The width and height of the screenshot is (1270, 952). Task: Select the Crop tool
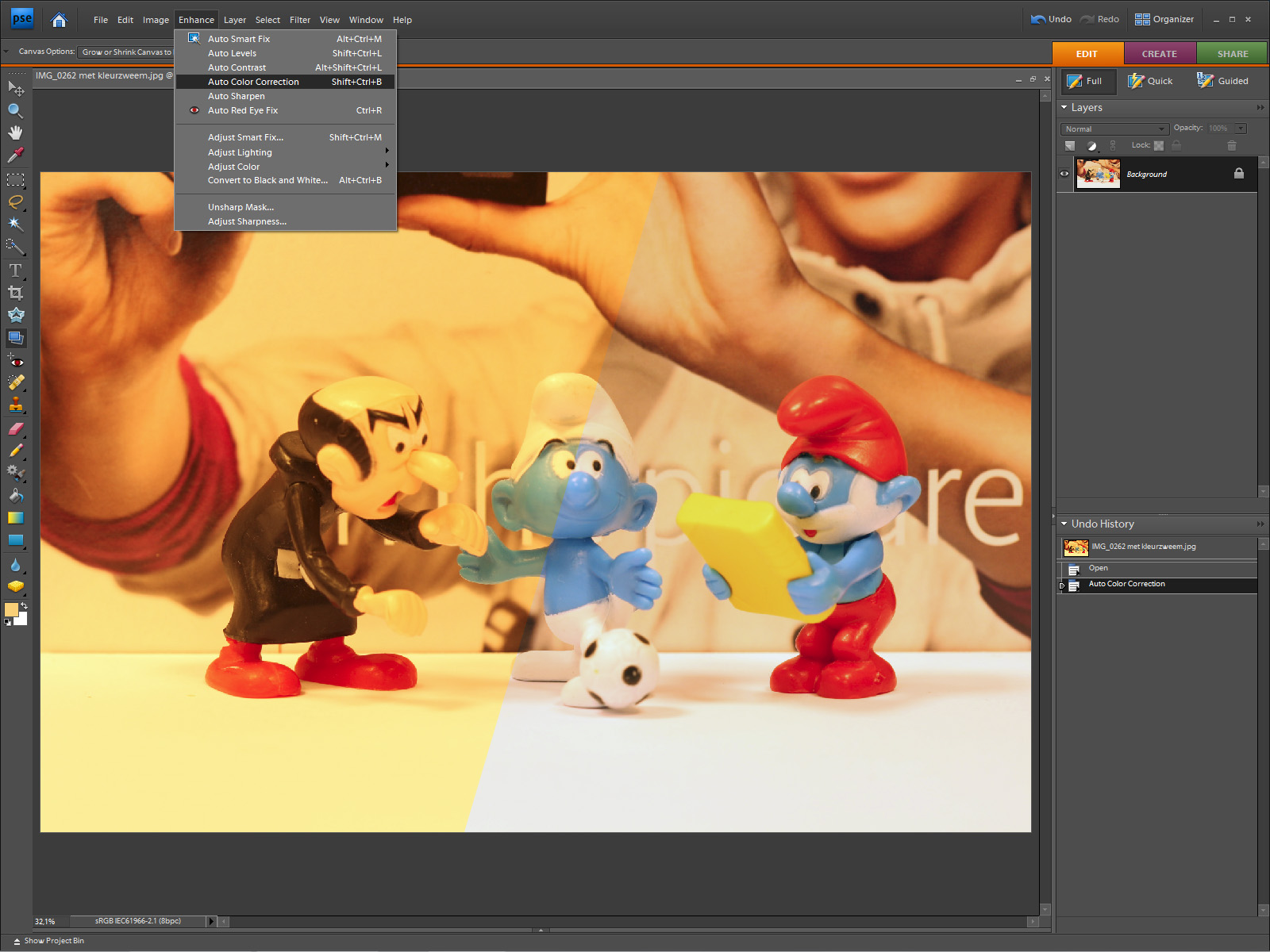15,293
